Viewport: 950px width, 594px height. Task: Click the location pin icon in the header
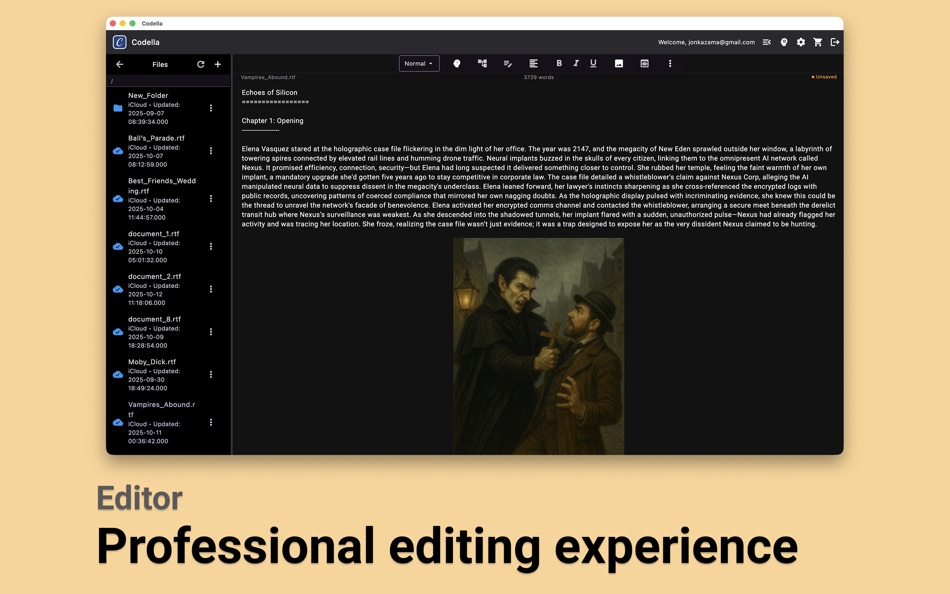(784, 42)
